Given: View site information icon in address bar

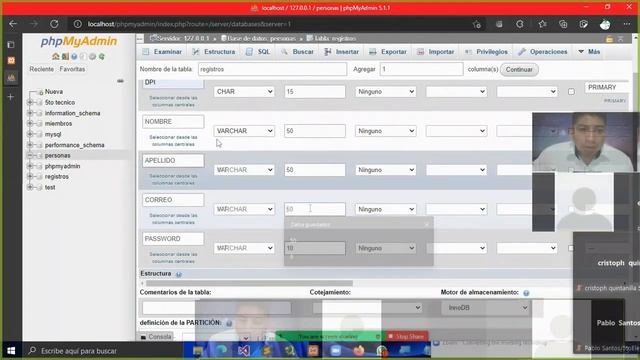Looking at the screenshot, I should point(78,24).
